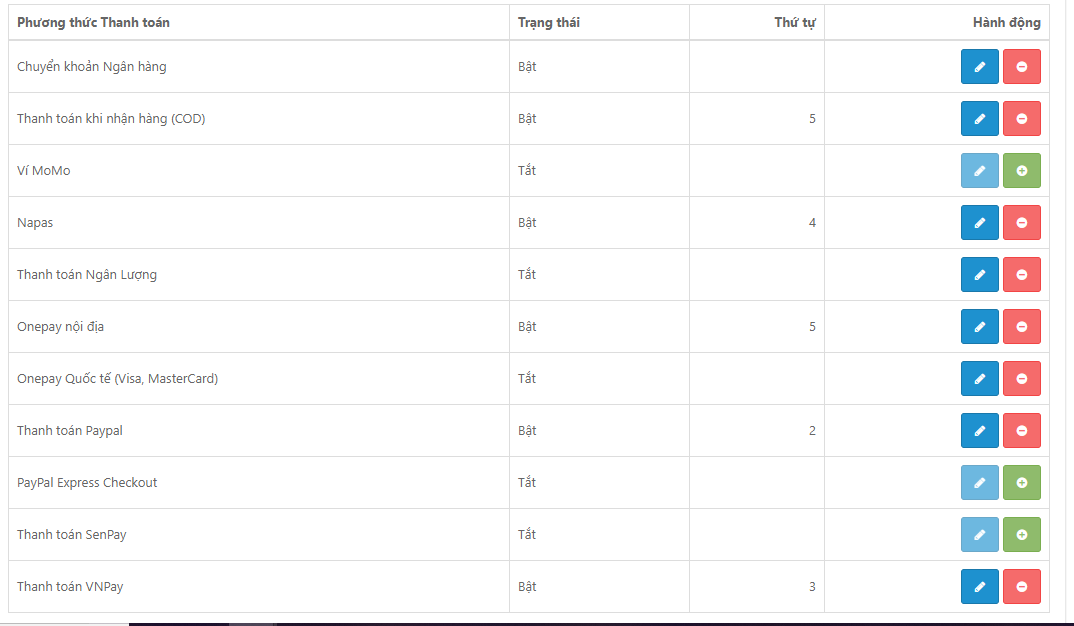1074x626 pixels.
Task: Edit Thanh toán Ngân Lượng settings
Action: (979, 275)
